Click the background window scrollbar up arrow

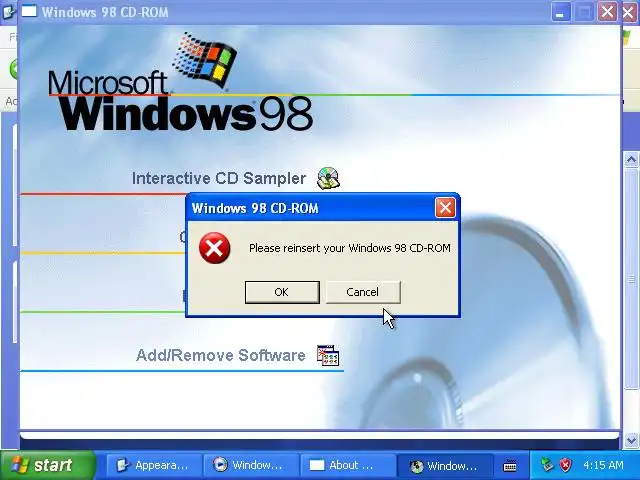click(x=631, y=159)
